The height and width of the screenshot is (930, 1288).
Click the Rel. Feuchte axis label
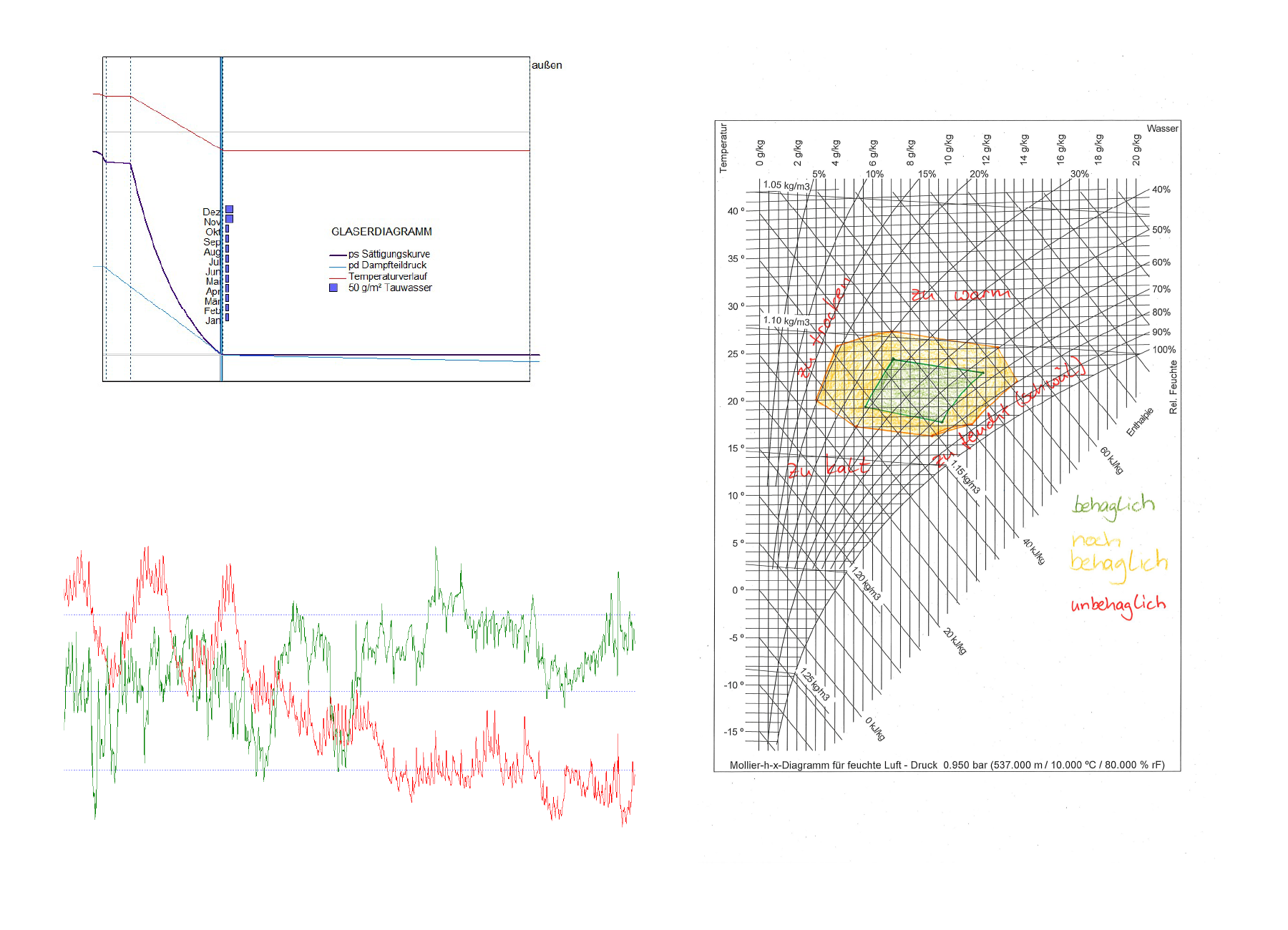pos(1173,387)
